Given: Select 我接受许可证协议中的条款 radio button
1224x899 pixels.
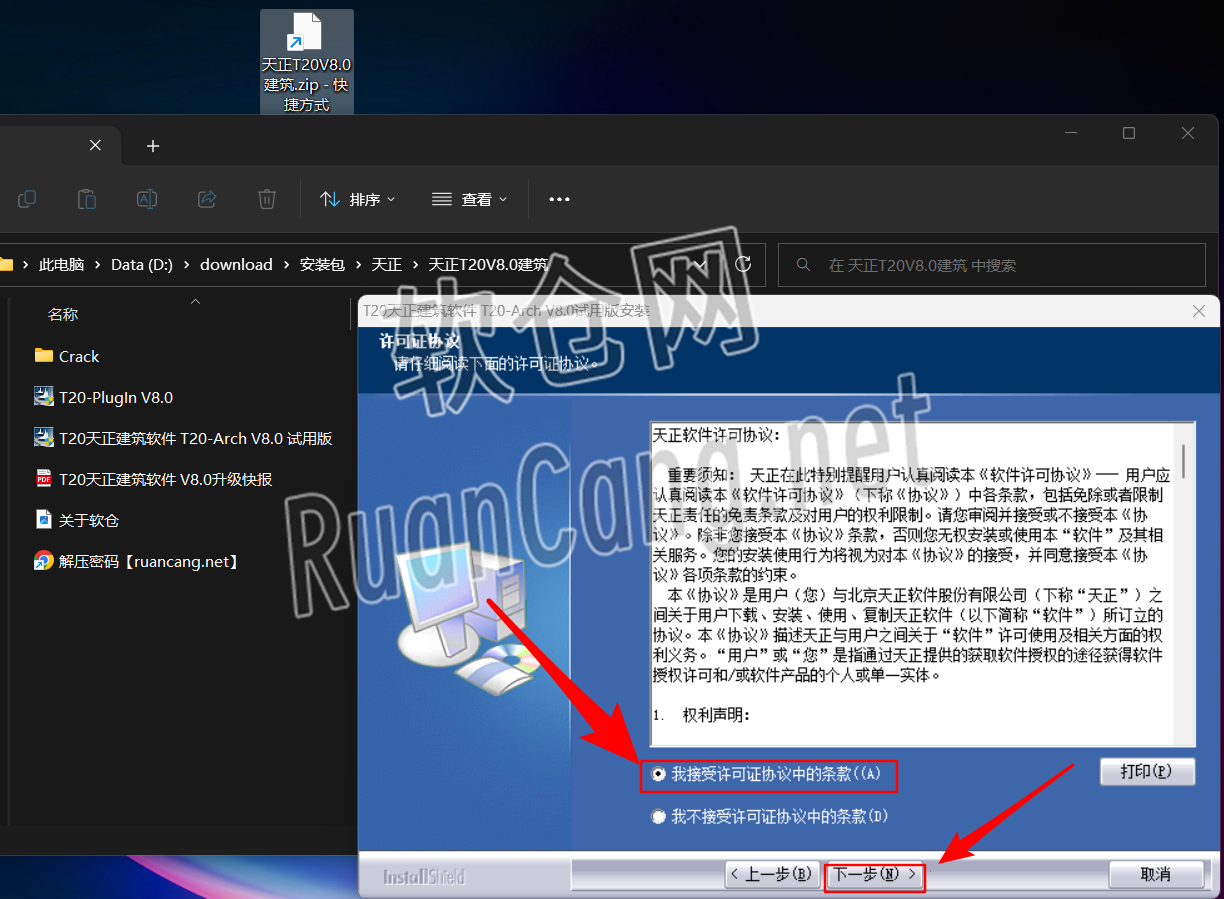Looking at the screenshot, I should click(x=659, y=774).
